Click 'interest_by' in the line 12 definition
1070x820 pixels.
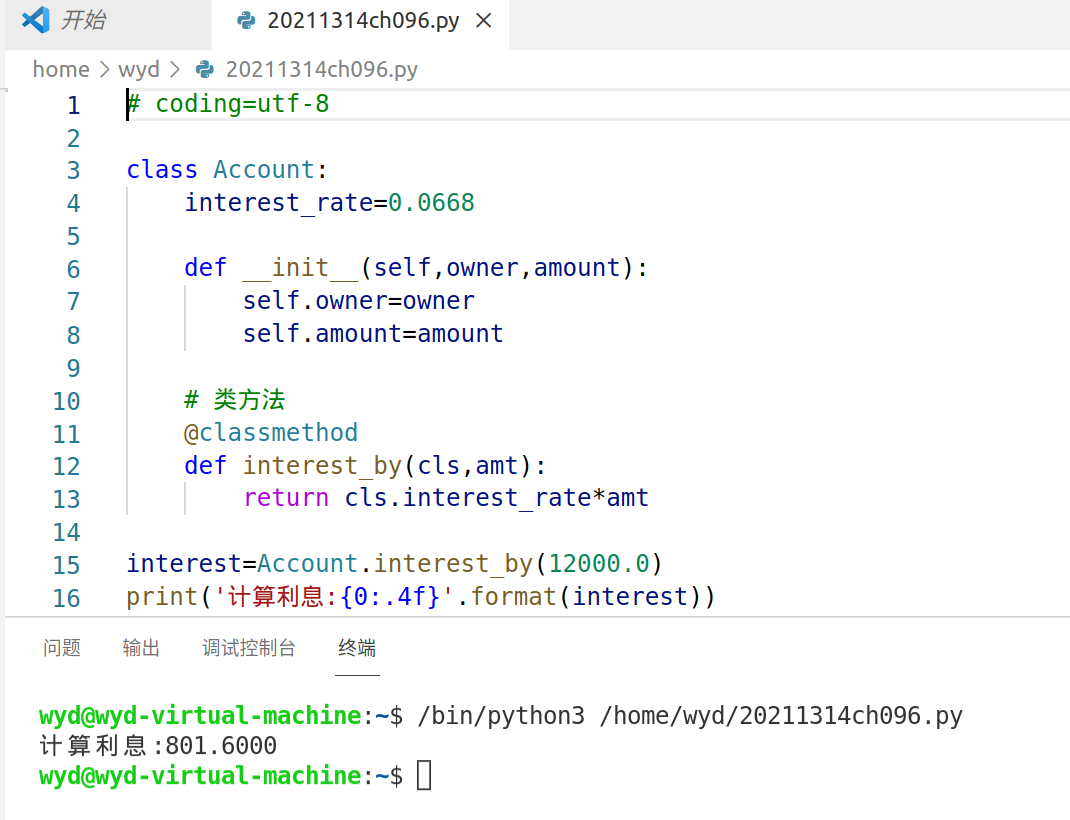pyautogui.click(x=322, y=465)
